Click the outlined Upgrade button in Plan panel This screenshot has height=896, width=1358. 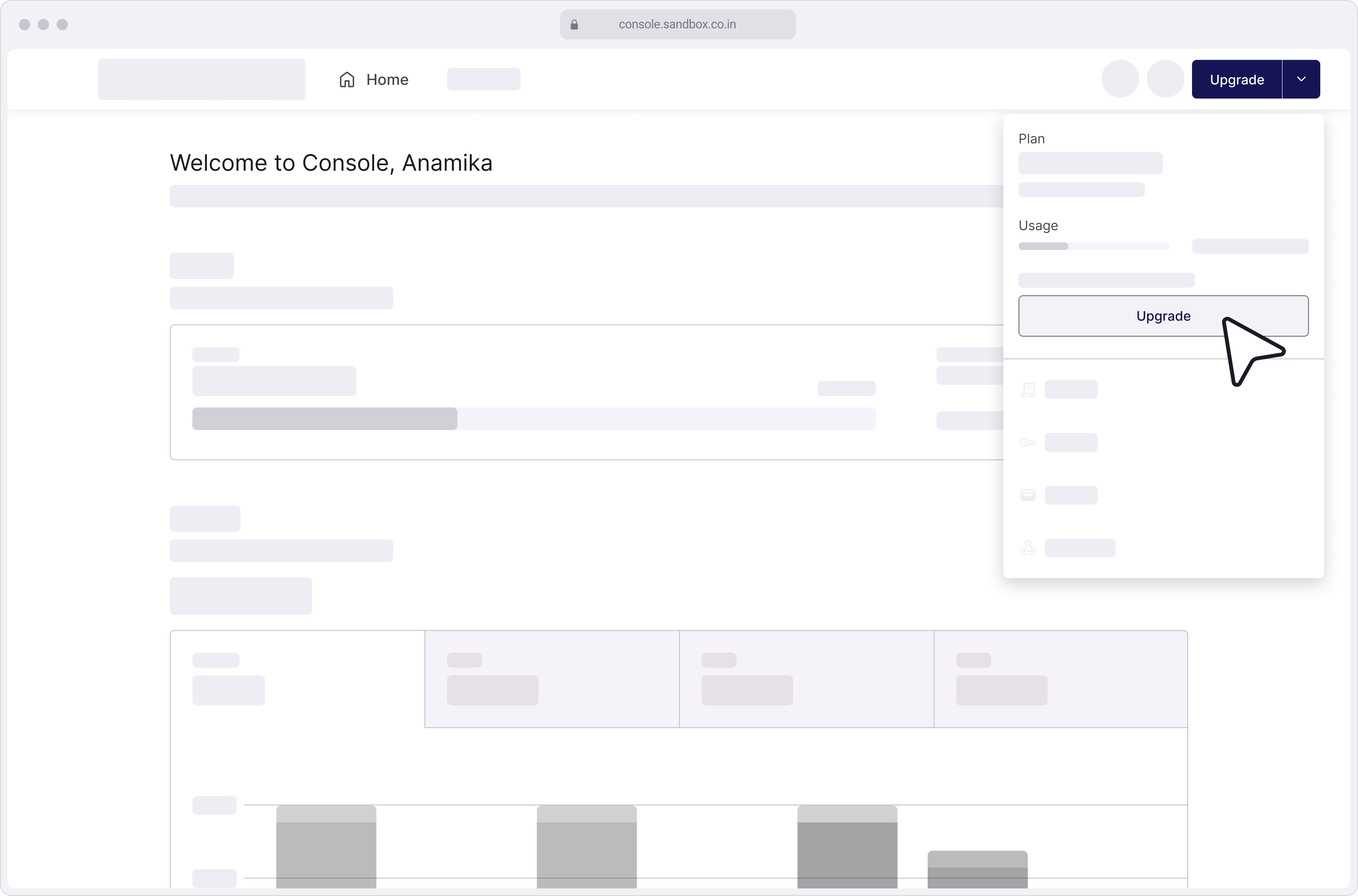1163,316
